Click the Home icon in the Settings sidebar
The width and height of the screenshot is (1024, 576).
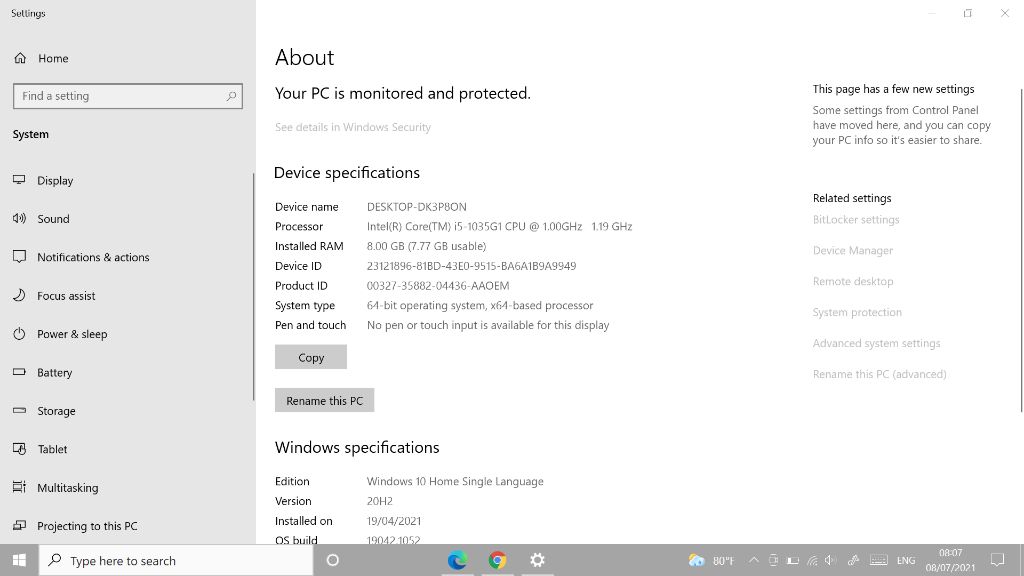[x=20, y=58]
